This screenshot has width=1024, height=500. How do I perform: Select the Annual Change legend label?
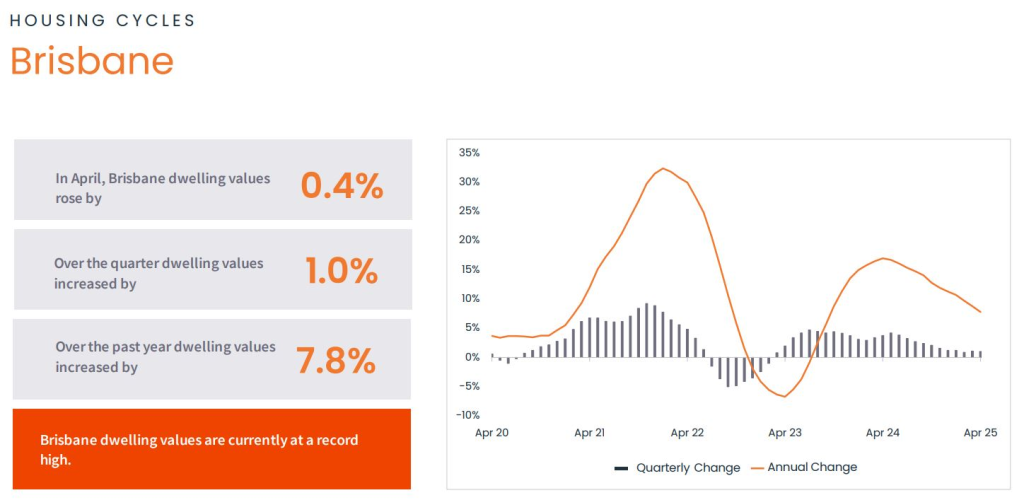click(x=811, y=468)
